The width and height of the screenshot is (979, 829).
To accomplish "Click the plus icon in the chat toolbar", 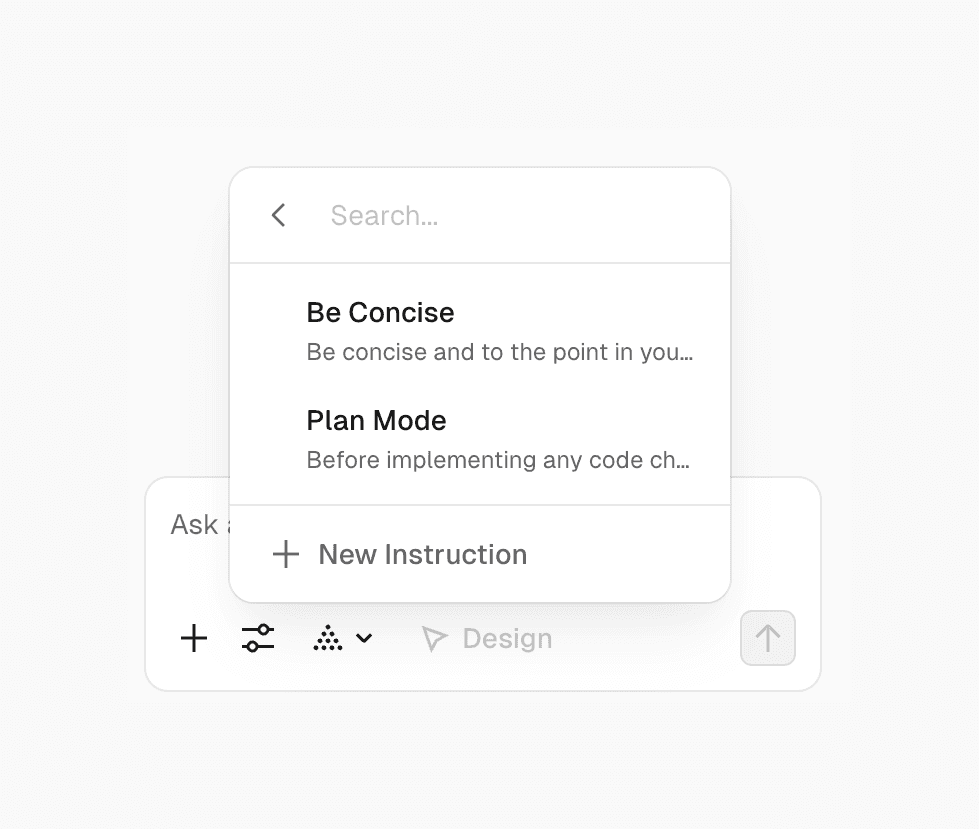I will click(x=193, y=638).
